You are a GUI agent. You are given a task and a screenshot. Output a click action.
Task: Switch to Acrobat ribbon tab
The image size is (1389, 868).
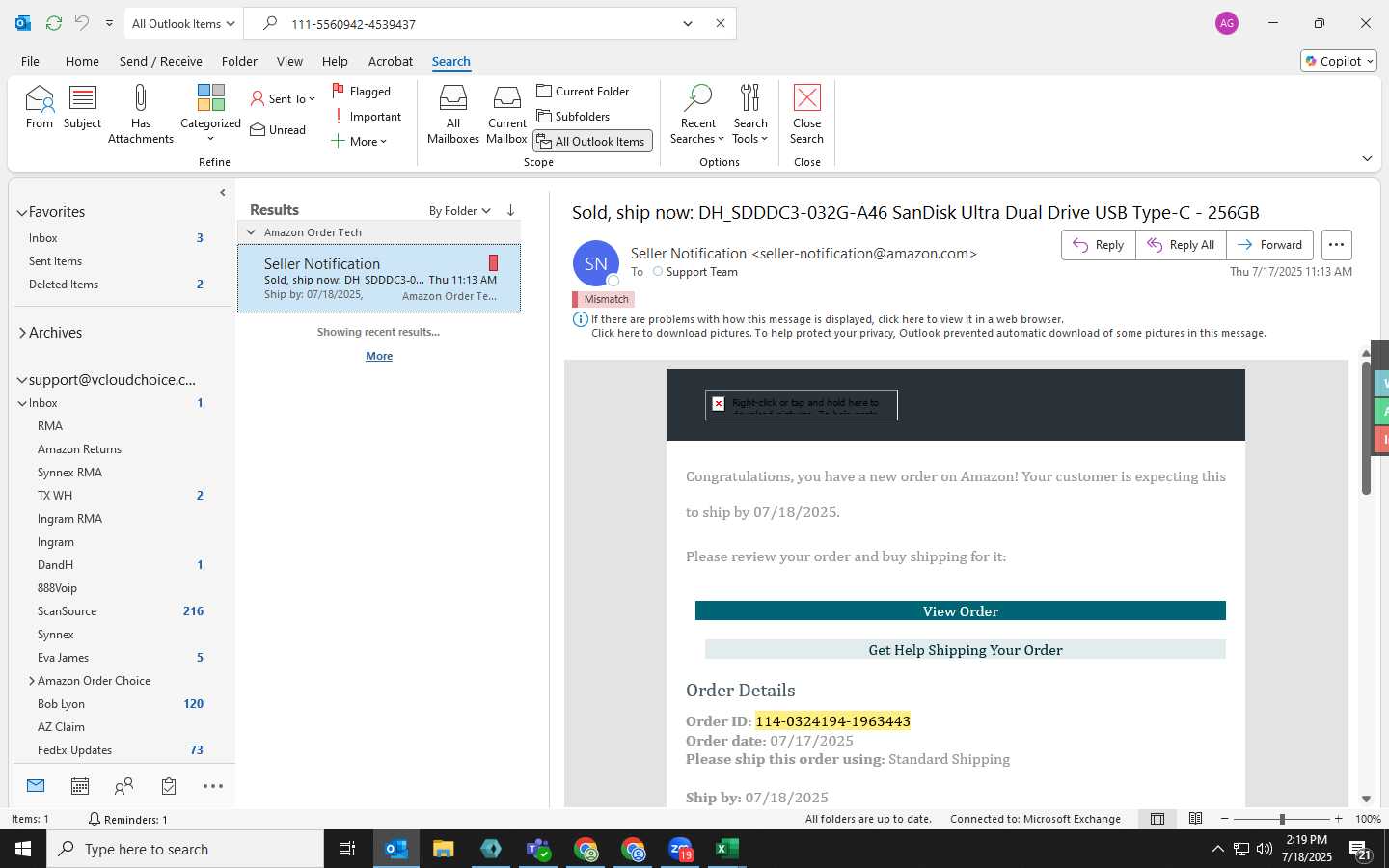pos(391,61)
